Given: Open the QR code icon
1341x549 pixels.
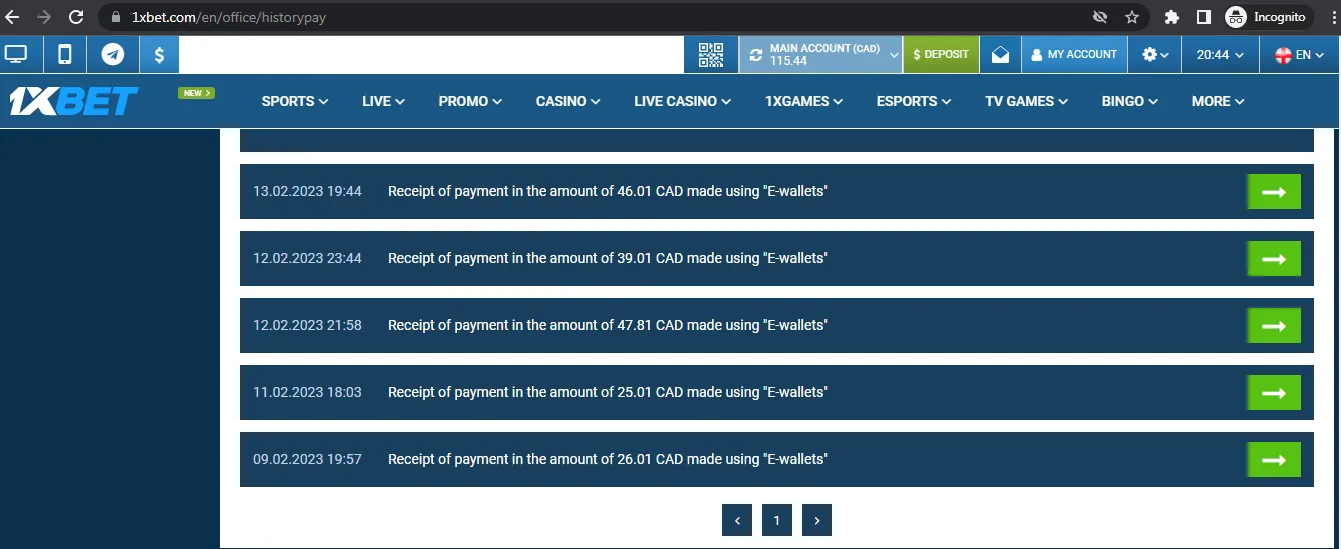Looking at the screenshot, I should point(711,55).
